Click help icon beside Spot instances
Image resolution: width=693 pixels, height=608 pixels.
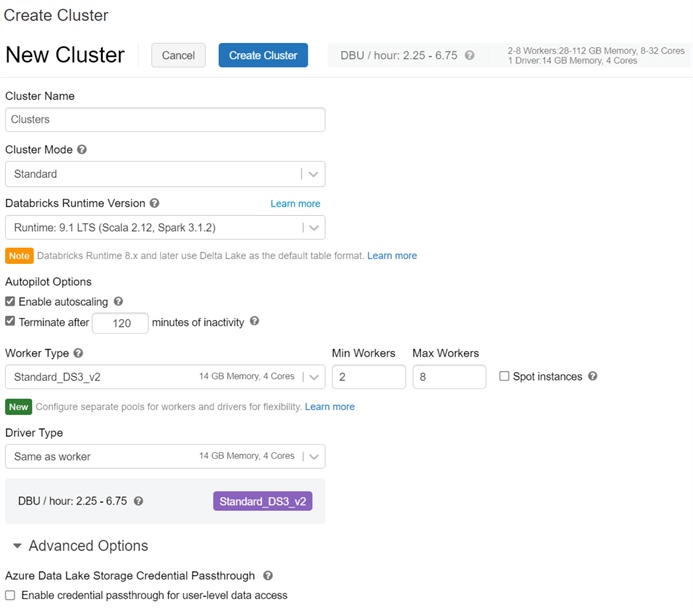pyautogui.click(x=593, y=376)
